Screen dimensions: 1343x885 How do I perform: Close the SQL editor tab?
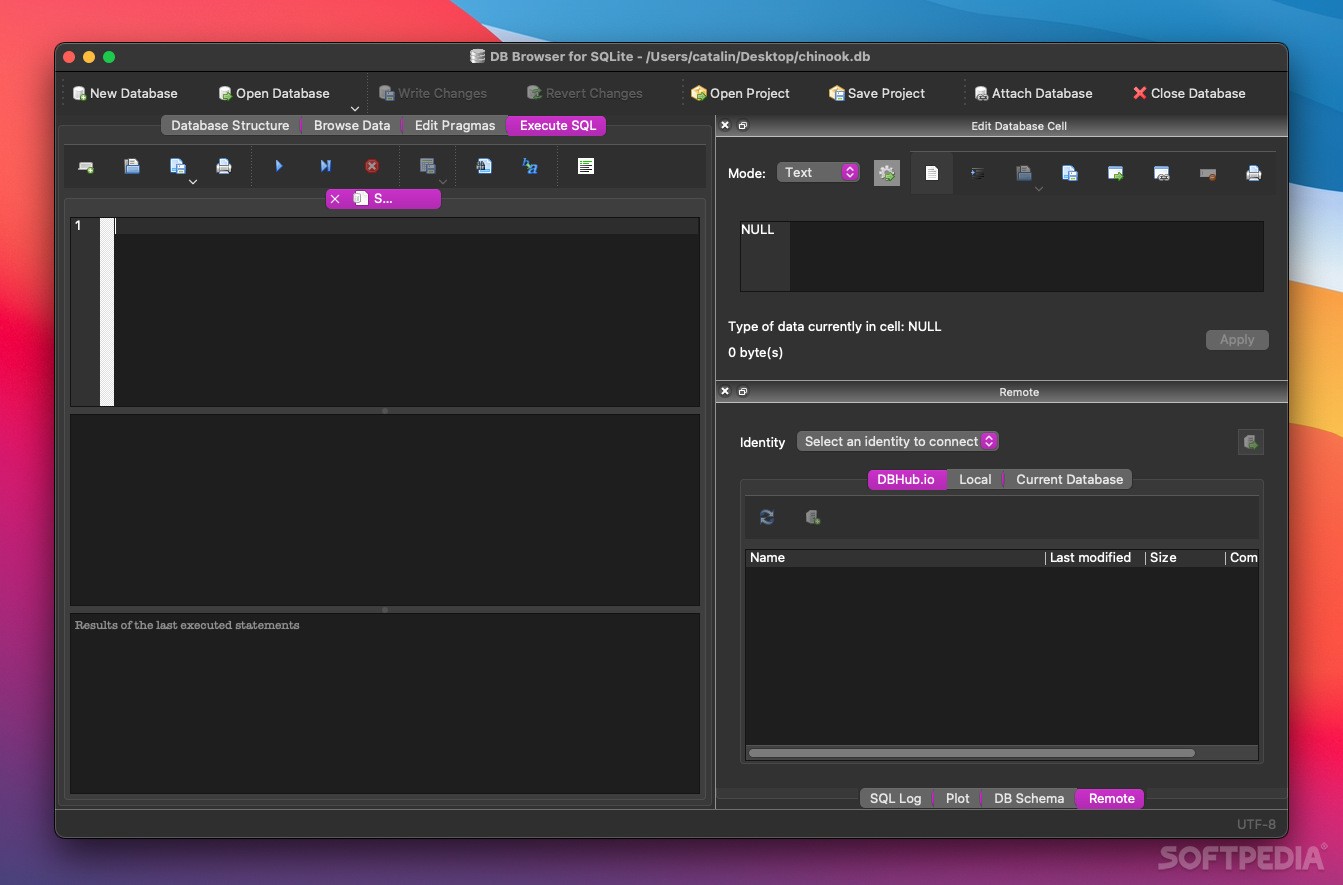[x=335, y=199]
